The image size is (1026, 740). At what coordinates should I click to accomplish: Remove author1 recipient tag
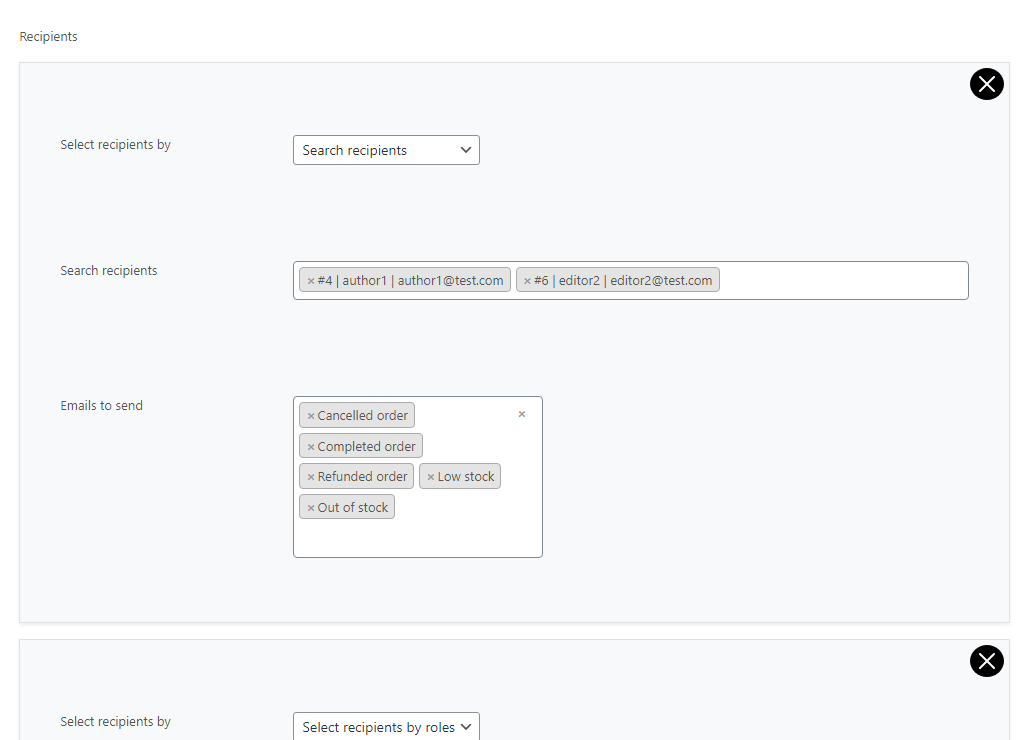click(311, 281)
